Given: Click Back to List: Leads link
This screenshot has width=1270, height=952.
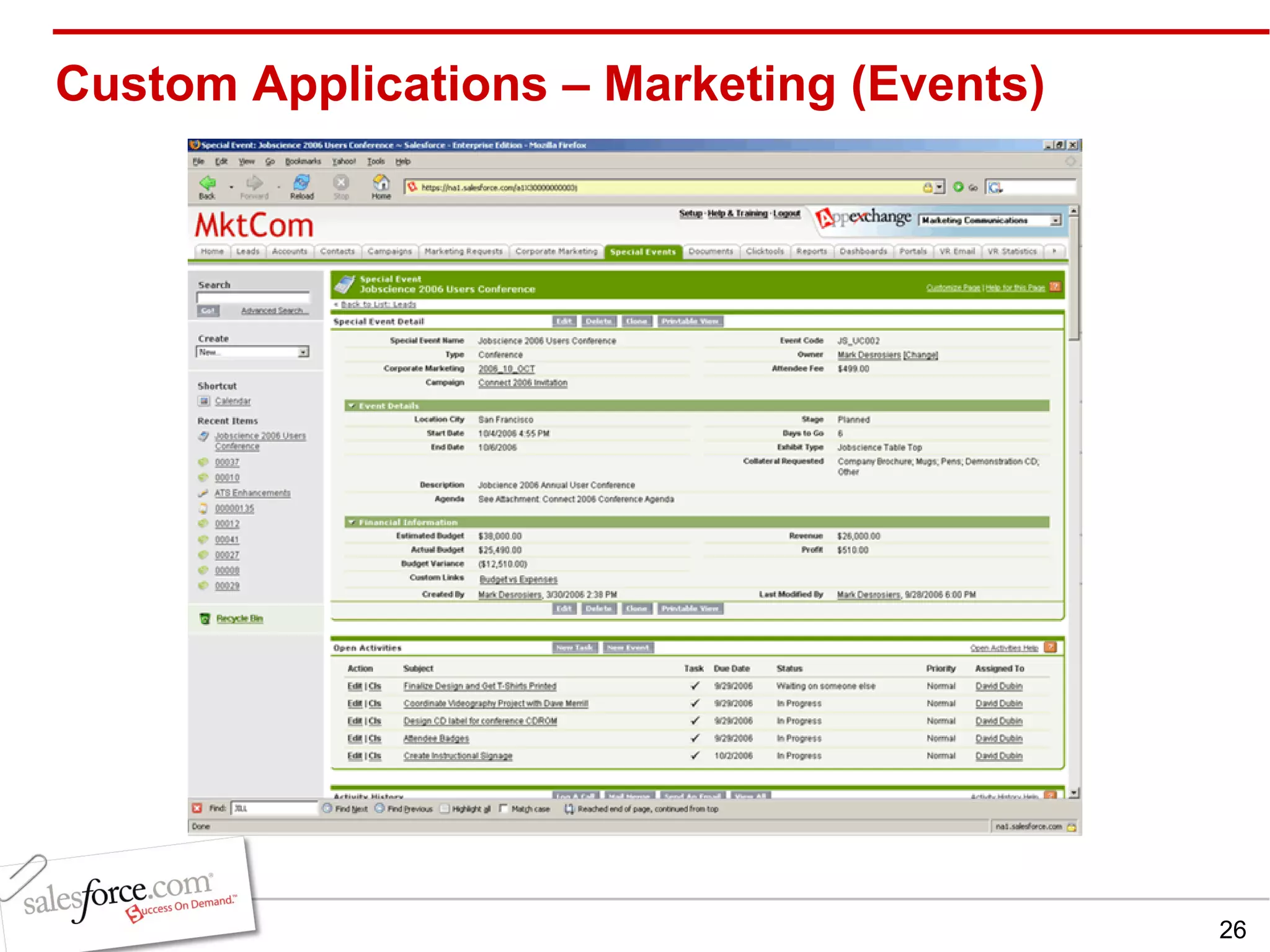Looking at the screenshot, I should point(378,304).
